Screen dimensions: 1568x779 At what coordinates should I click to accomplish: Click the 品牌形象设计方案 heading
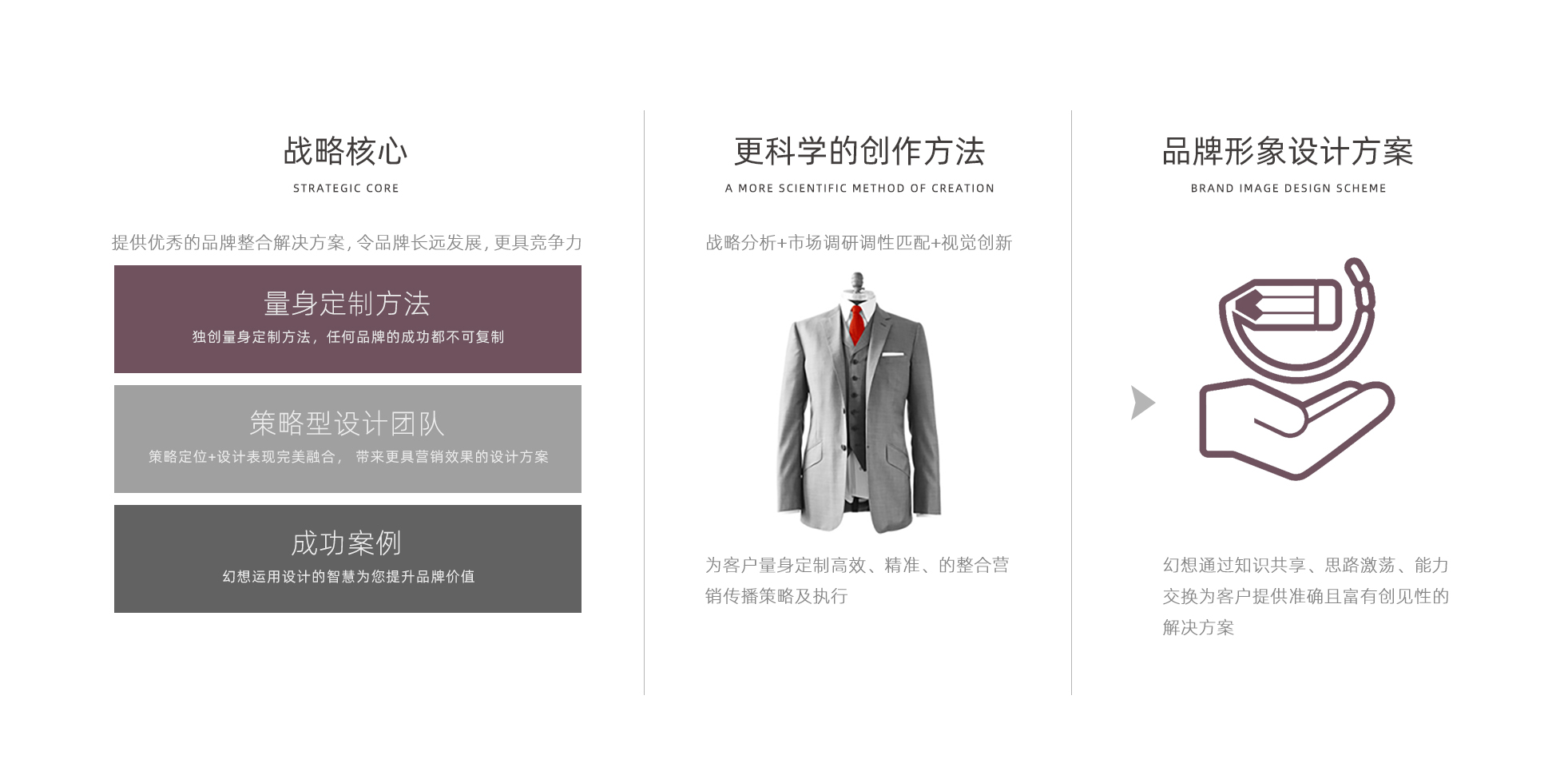tap(1288, 151)
